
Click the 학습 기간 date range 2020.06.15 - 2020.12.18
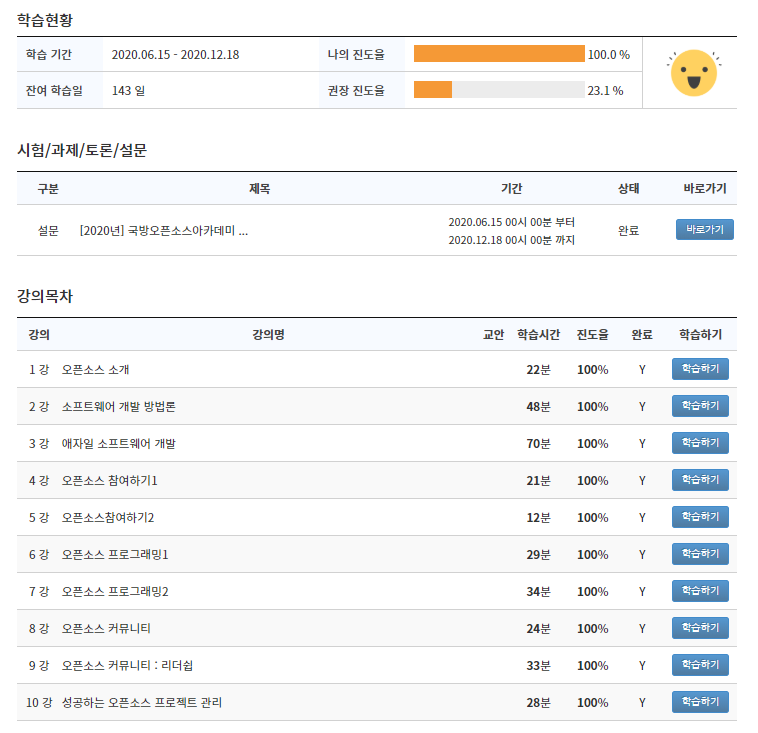(x=175, y=55)
